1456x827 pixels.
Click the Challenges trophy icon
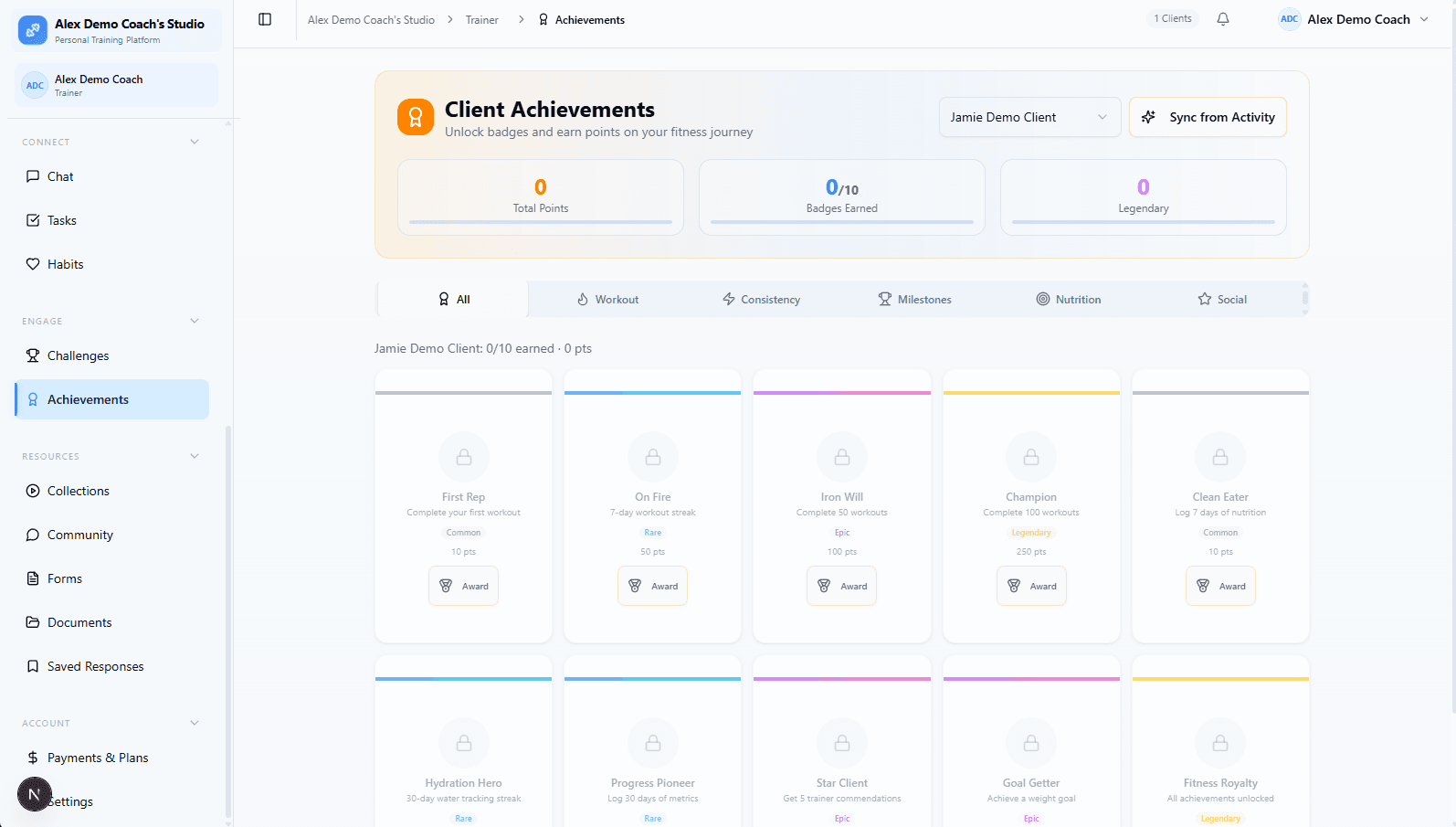pos(33,355)
